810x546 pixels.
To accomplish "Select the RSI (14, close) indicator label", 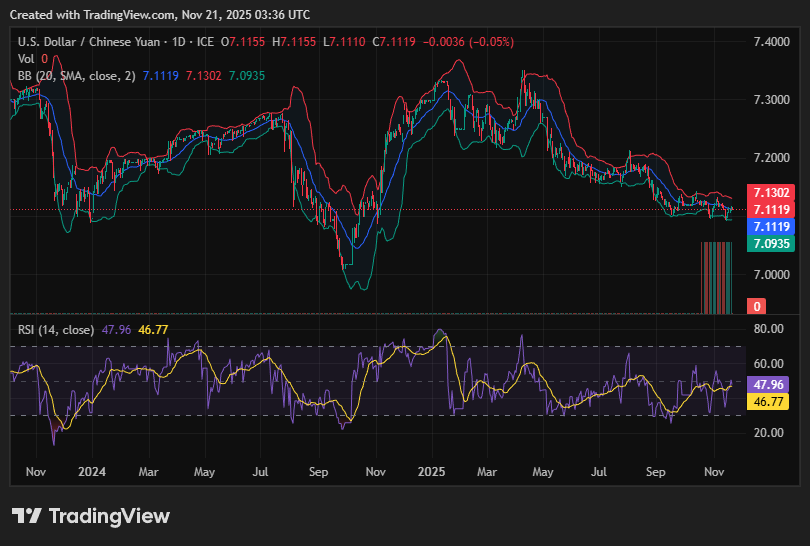I will 56,329.
